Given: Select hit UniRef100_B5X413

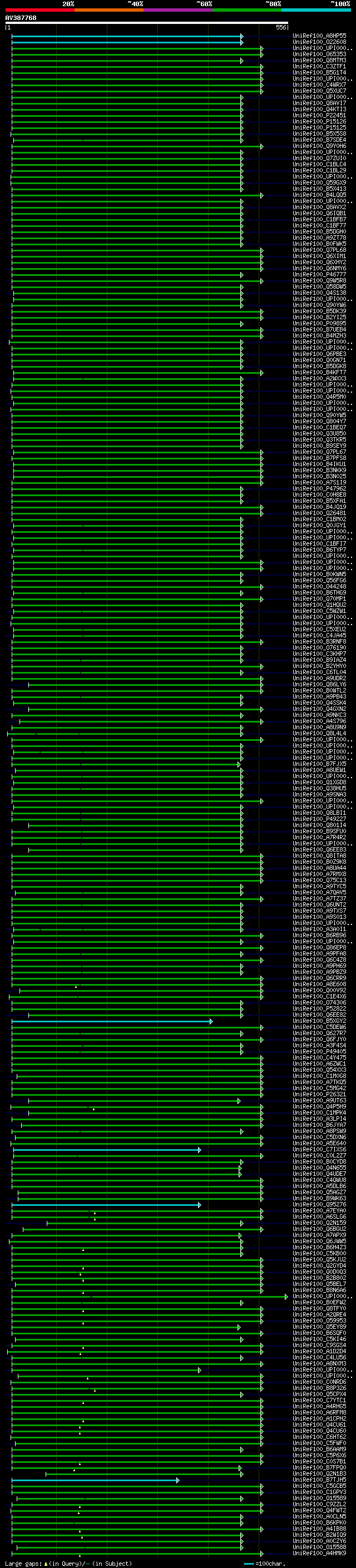Looking at the screenshot, I should [x=319, y=189].
